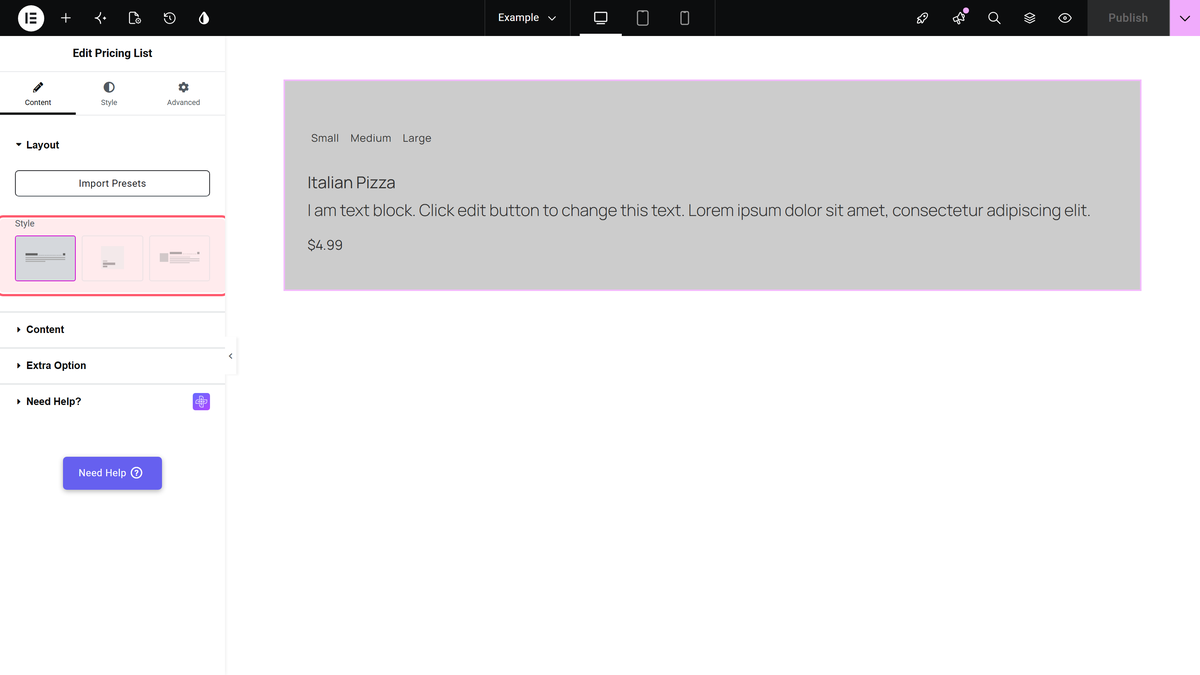This screenshot has width=1200, height=675.
Task: Select the Medium size tab
Action: [x=371, y=138]
